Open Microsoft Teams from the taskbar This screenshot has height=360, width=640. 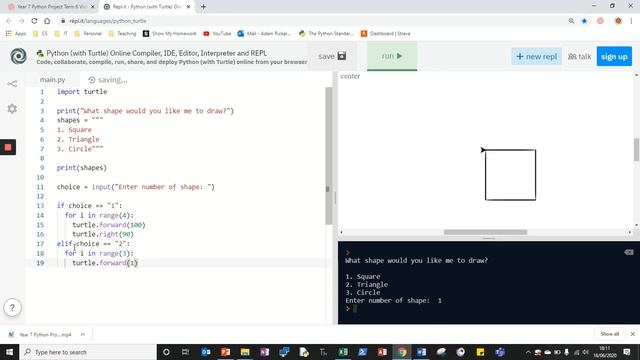click(500, 352)
